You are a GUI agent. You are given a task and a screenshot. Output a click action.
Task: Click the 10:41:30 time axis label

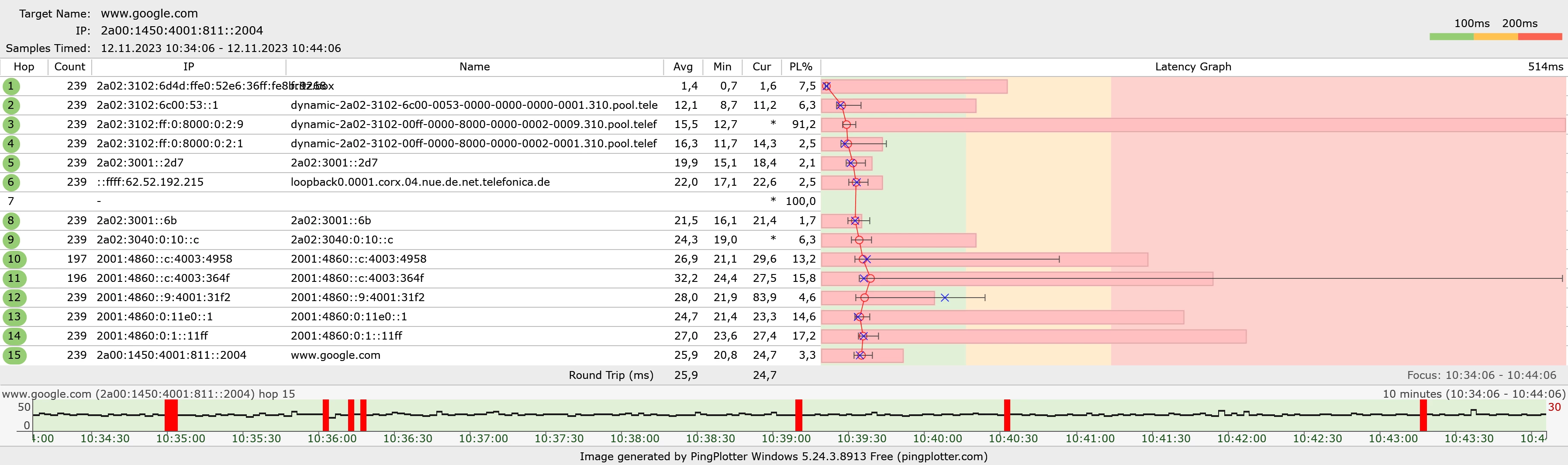[x=1166, y=439]
